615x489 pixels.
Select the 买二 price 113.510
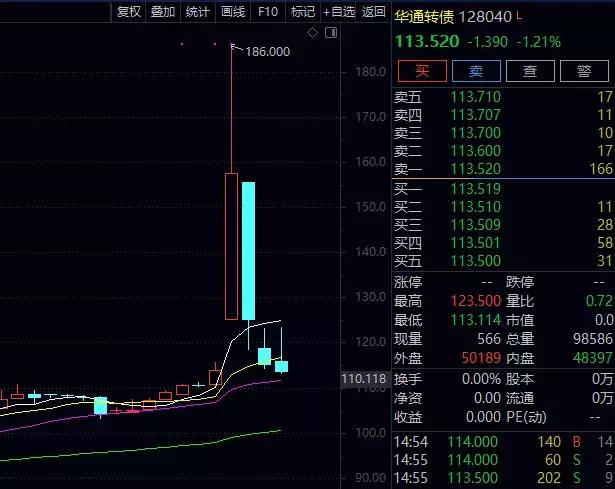[475, 207]
